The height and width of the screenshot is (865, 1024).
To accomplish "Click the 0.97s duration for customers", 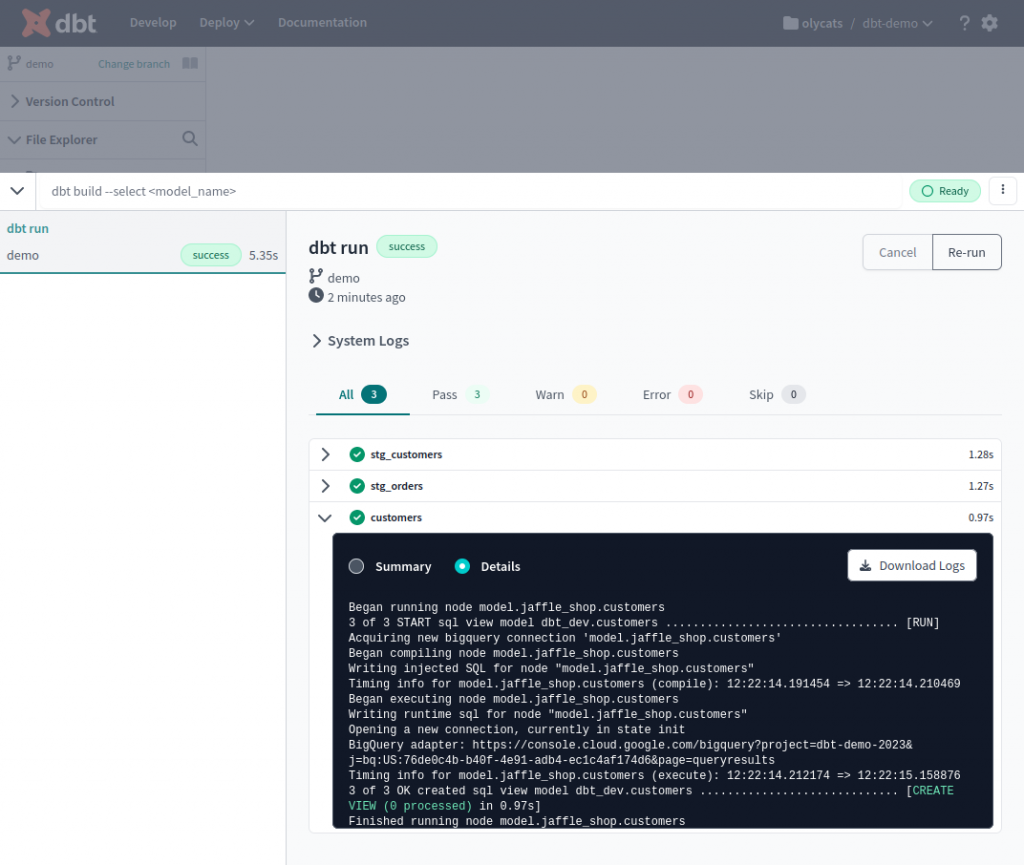I will (x=980, y=517).
